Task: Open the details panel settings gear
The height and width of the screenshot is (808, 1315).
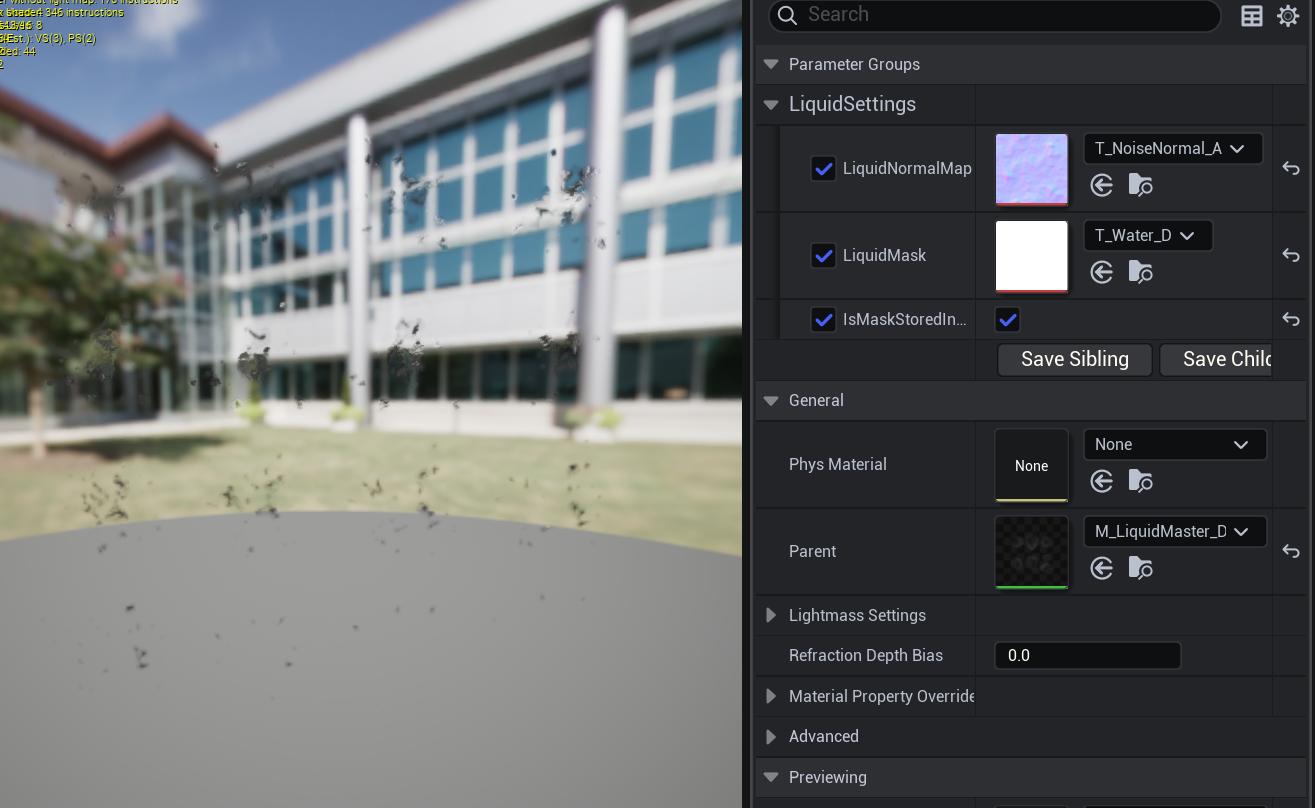Action: tap(1288, 15)
